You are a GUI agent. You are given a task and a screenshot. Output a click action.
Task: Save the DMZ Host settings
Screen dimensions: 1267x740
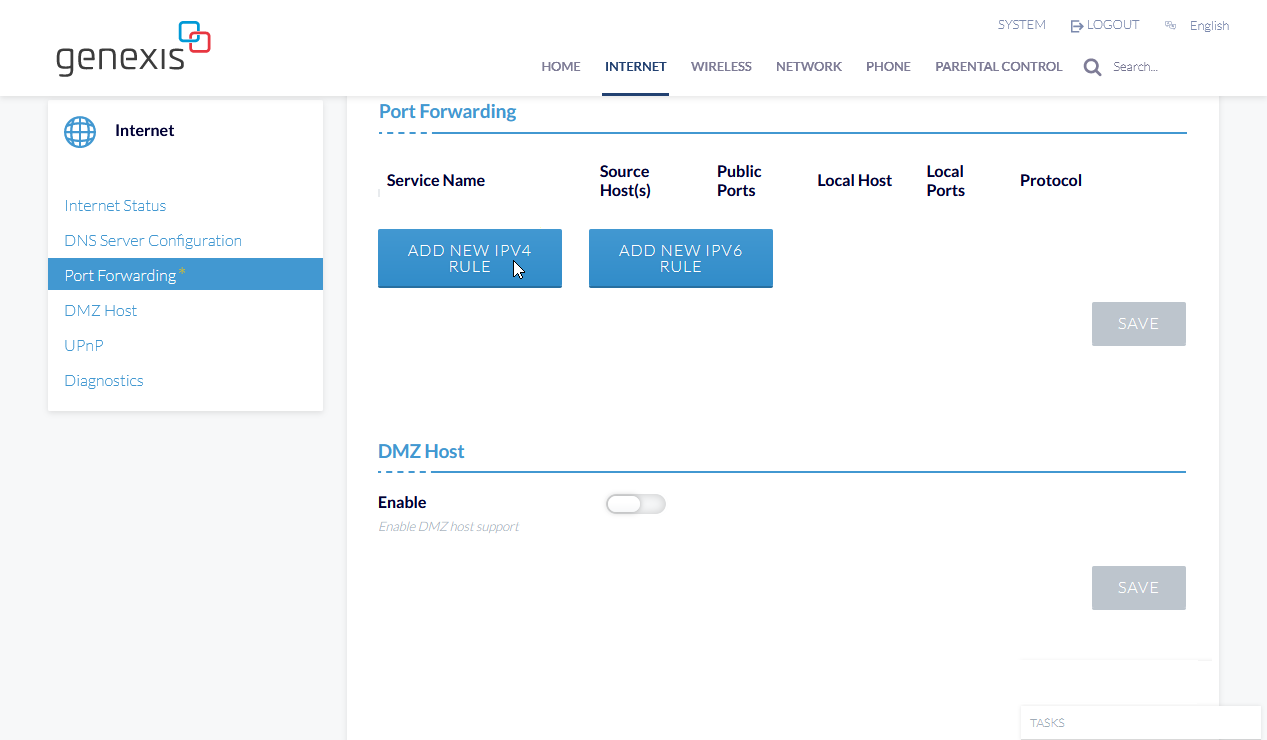(1138, 588)
